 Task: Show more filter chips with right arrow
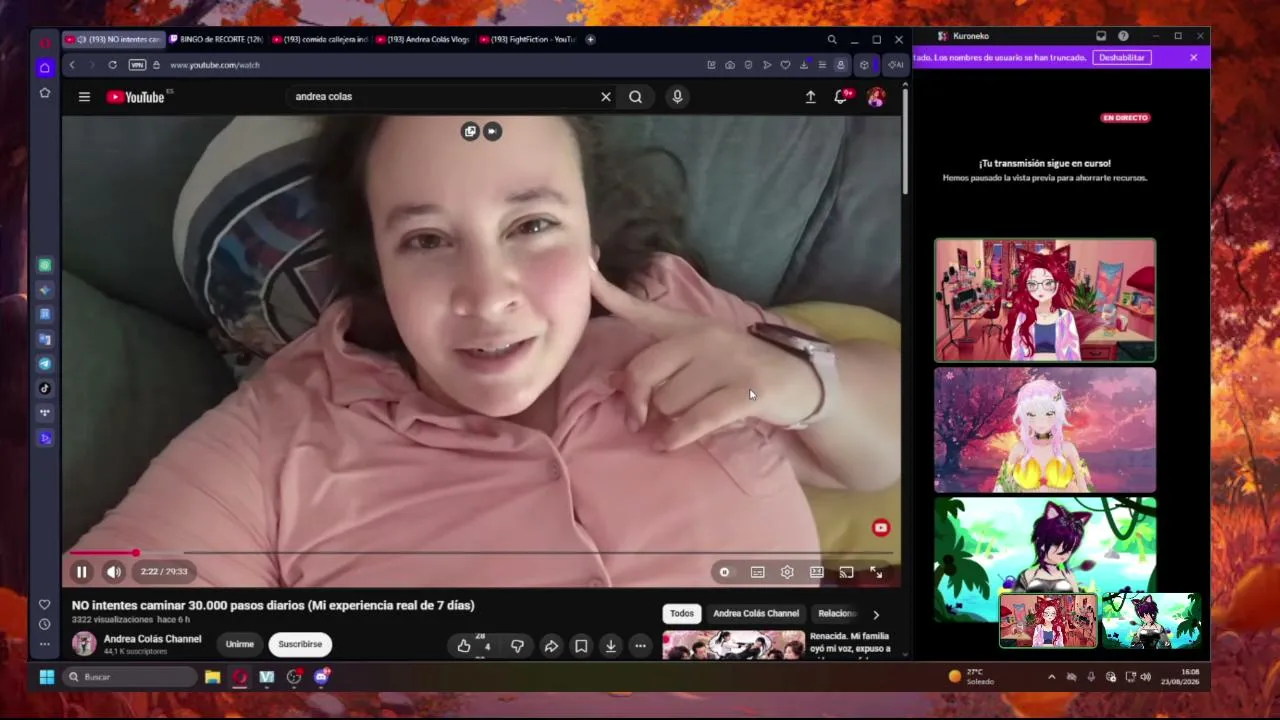click(876, 614)
